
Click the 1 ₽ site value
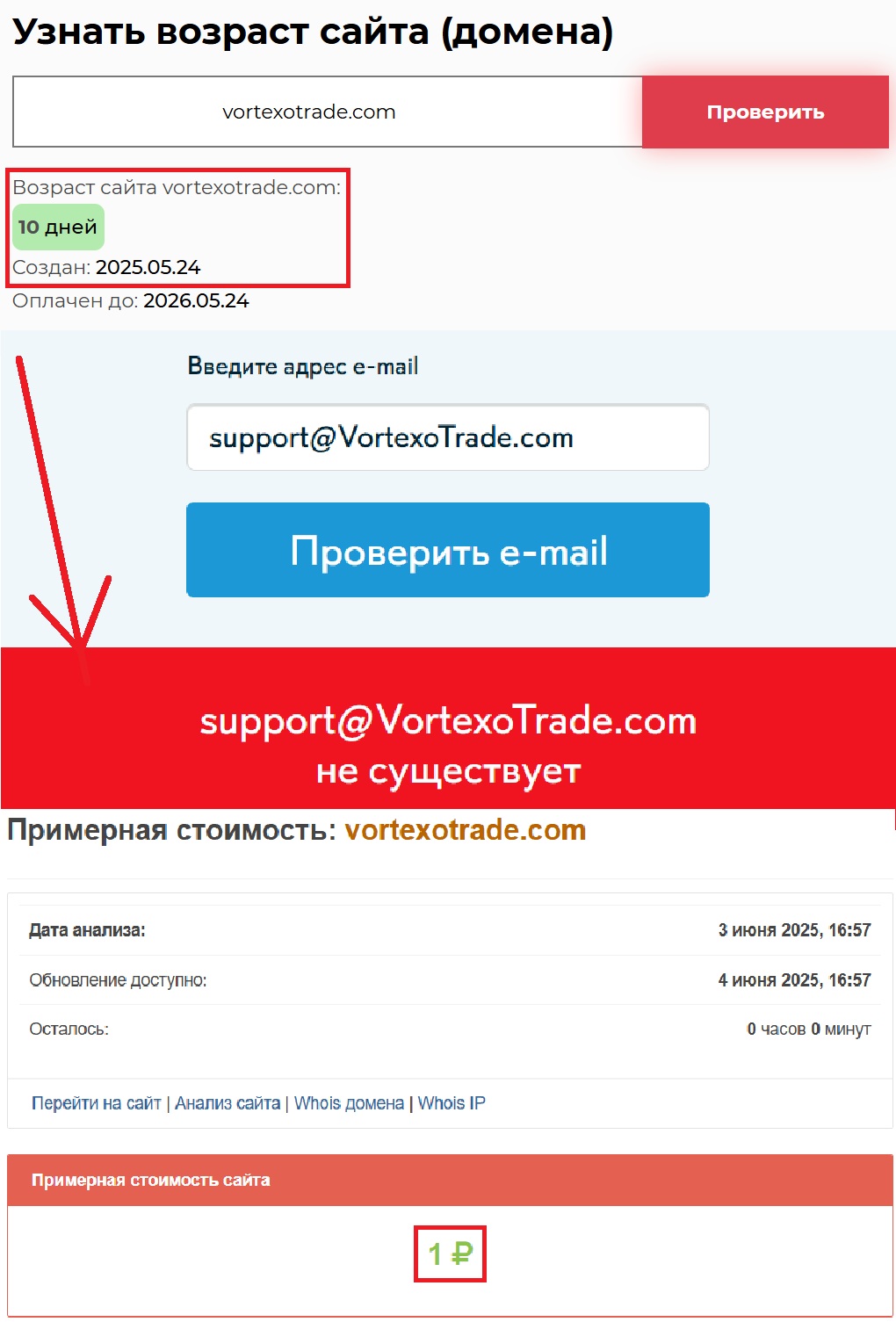pyautogui.click(x=450, y=1253)
